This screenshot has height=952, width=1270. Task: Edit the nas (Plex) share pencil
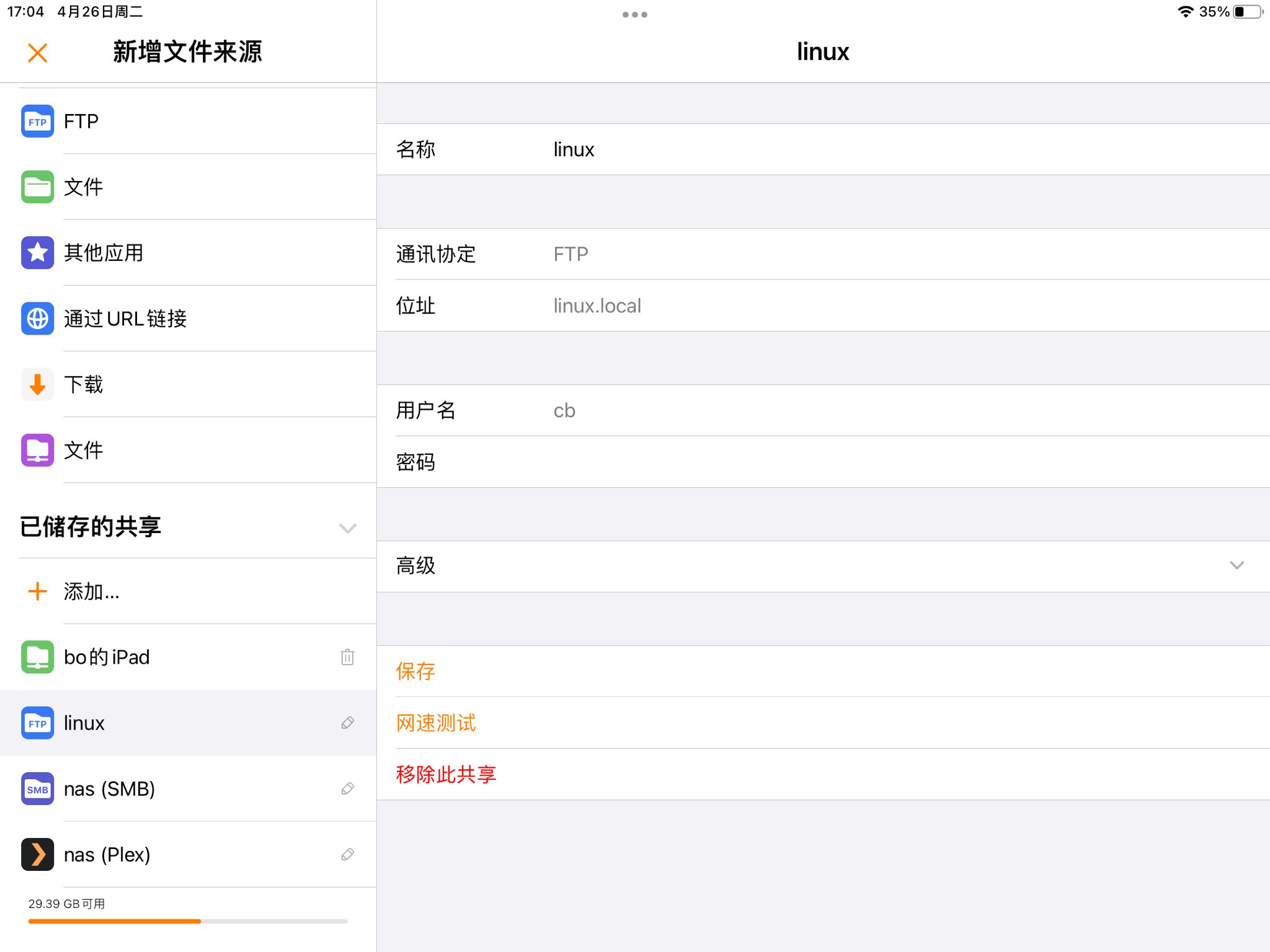(x=347, y=854)
